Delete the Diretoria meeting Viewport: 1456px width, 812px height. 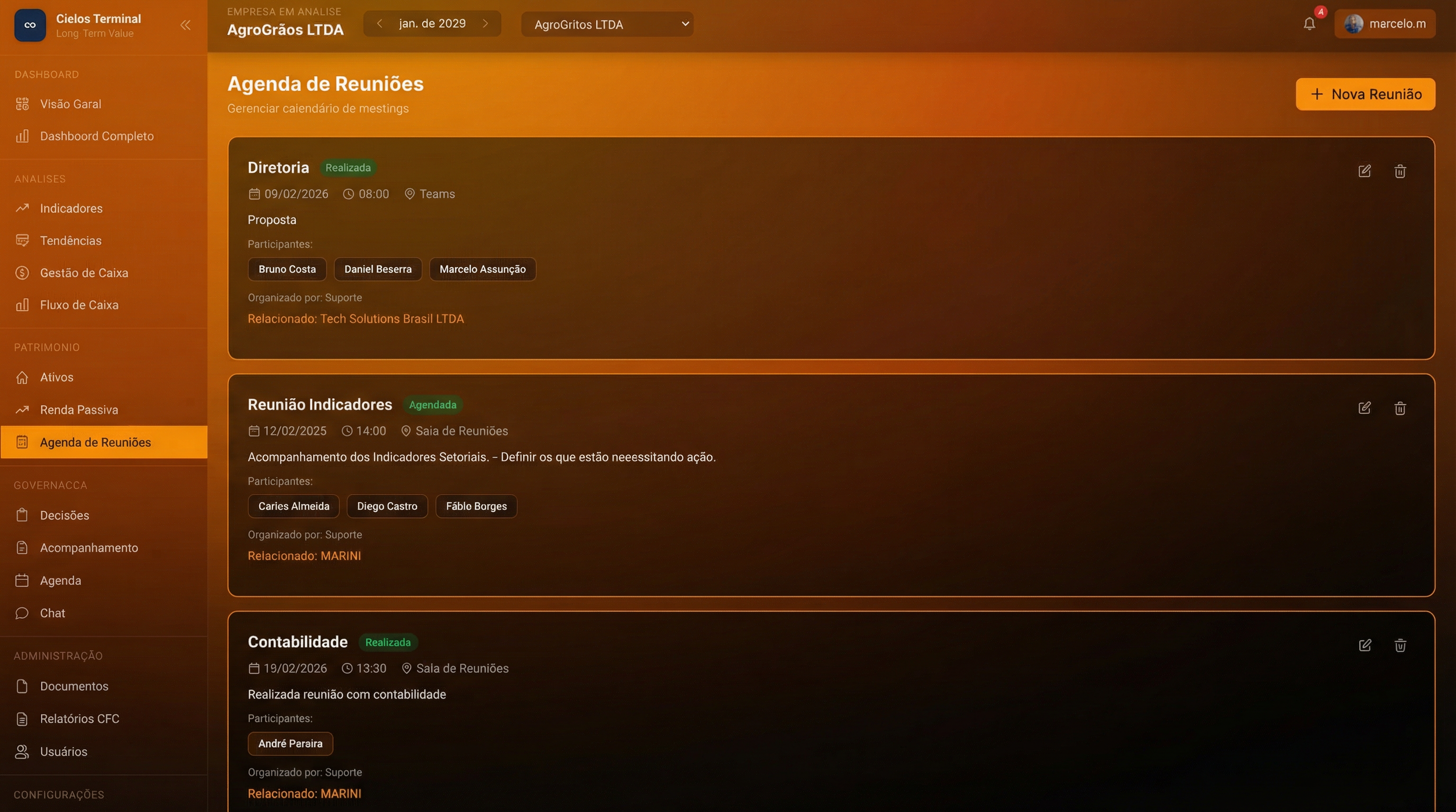(x=1400, y=171)
